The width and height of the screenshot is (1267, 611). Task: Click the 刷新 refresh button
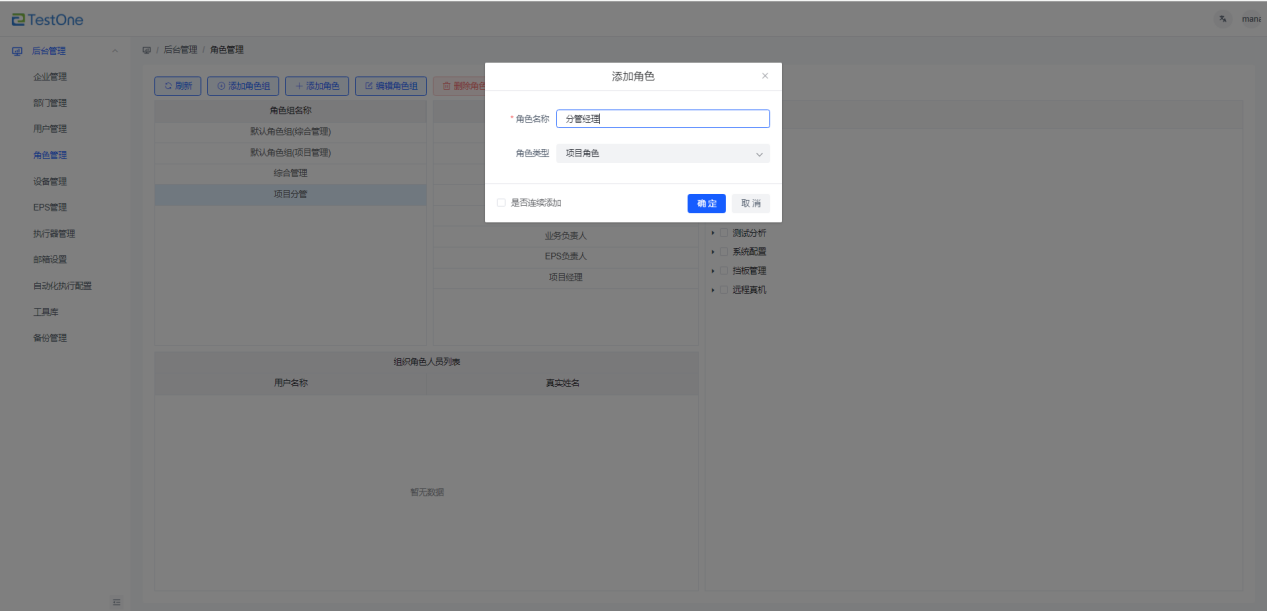pyautogui.click(x=178, y=86)
